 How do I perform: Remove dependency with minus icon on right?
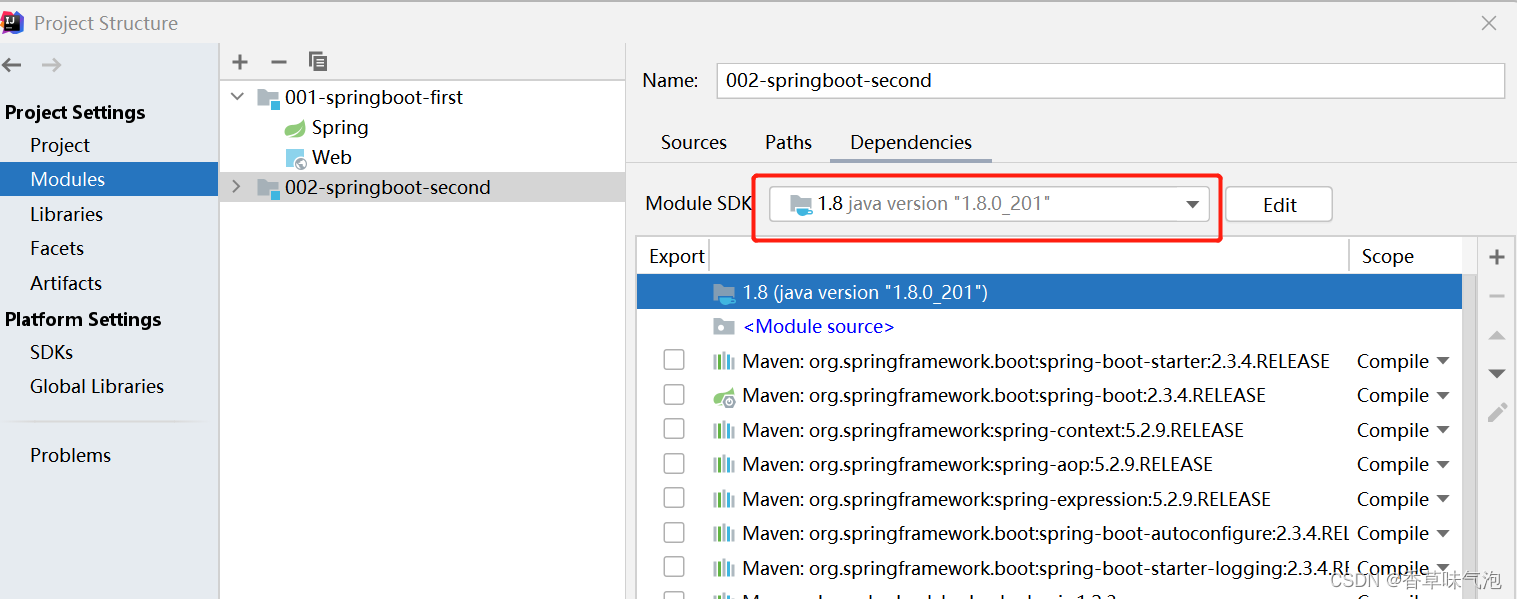coord(1497,296)
